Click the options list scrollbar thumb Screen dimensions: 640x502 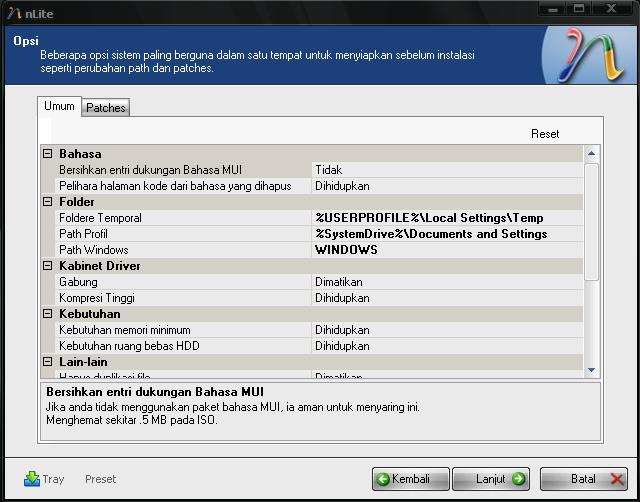[x=591, y=222]
